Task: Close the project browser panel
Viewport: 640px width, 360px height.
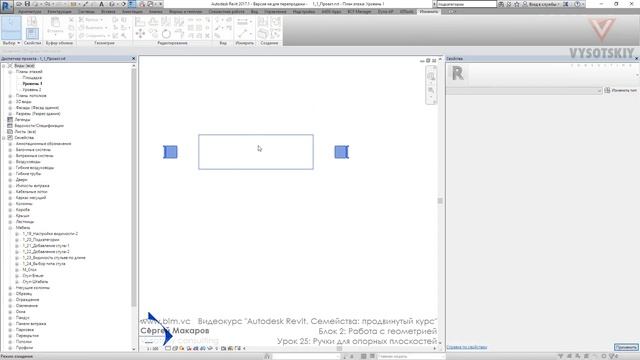Action: (x=133, y=59)
